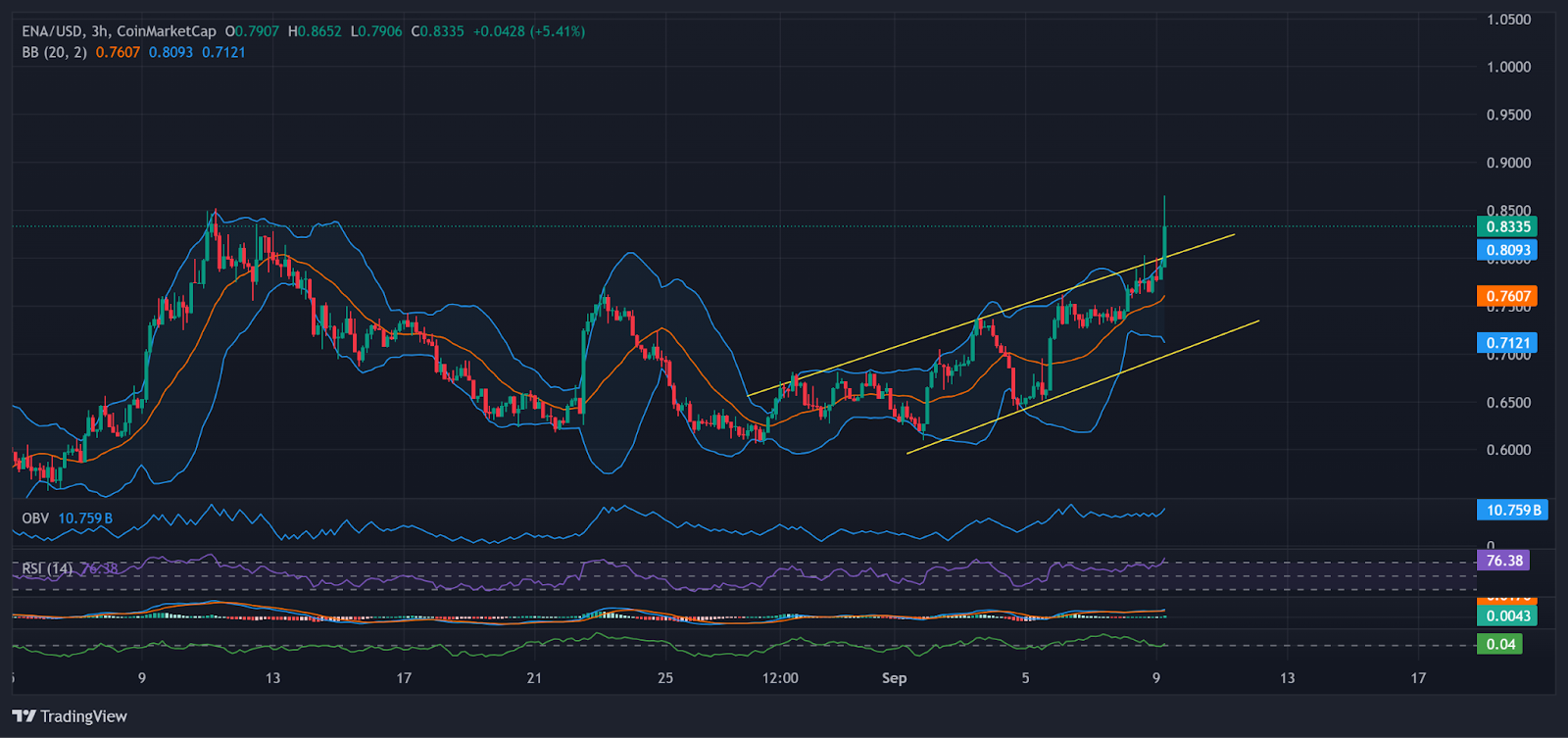Click the green 0.8335 current price tag

(1507, 226)
